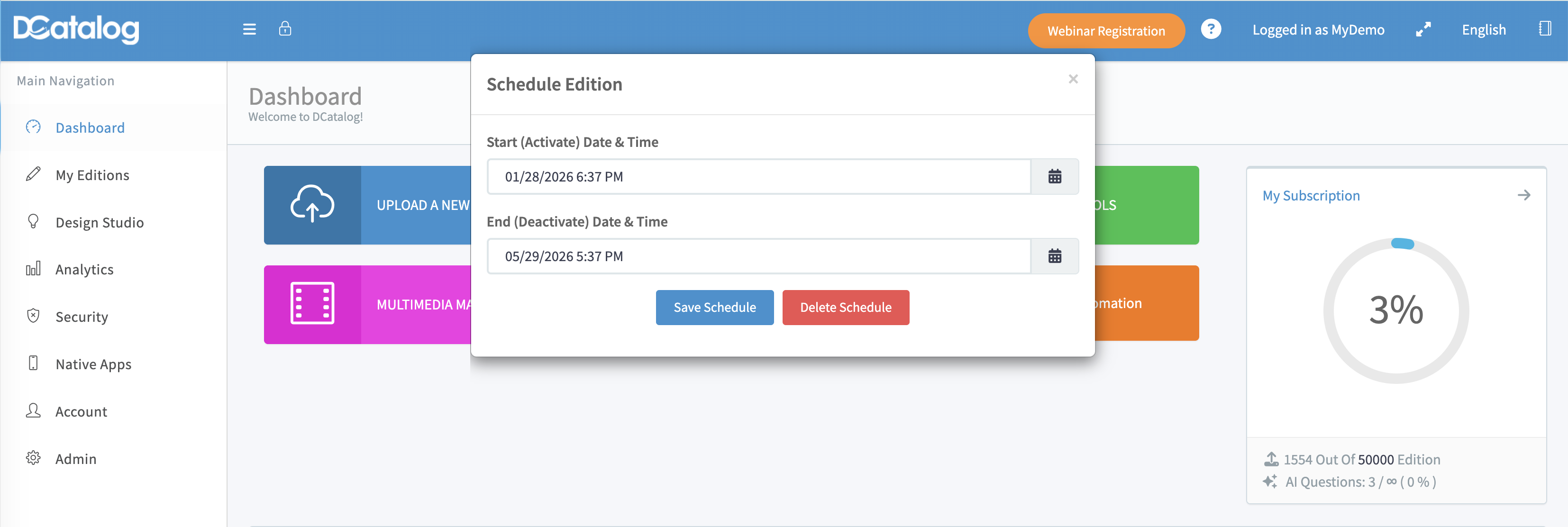Expand My Subscription with the arrow
Screen dimensions: 1568x527
click(x=1523, y=195)
